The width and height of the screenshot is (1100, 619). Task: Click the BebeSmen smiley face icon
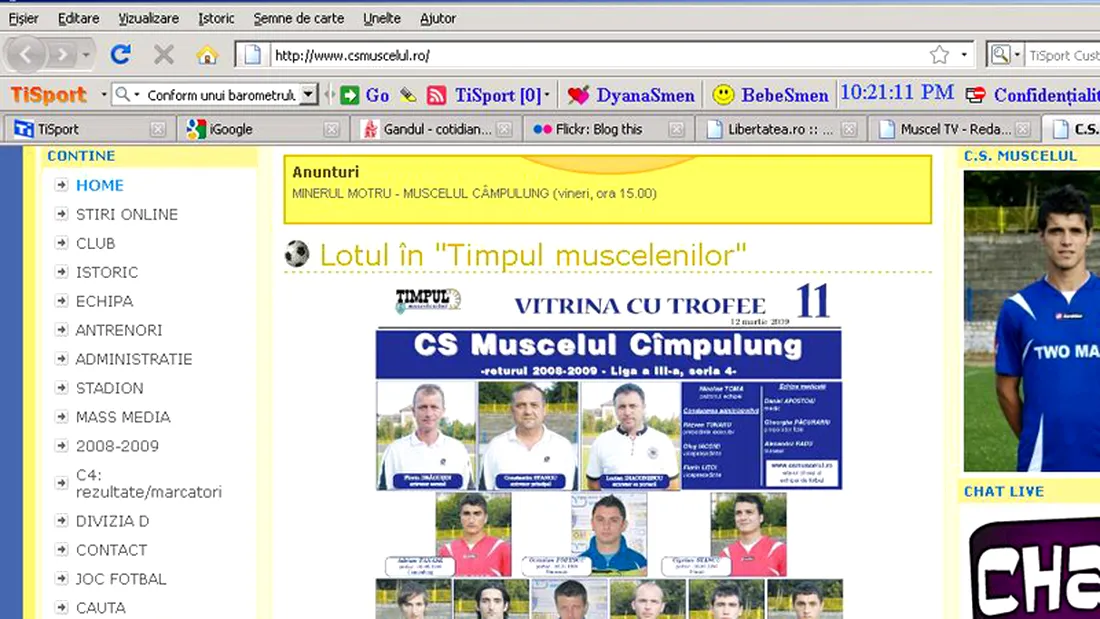(x=723, y=95)
